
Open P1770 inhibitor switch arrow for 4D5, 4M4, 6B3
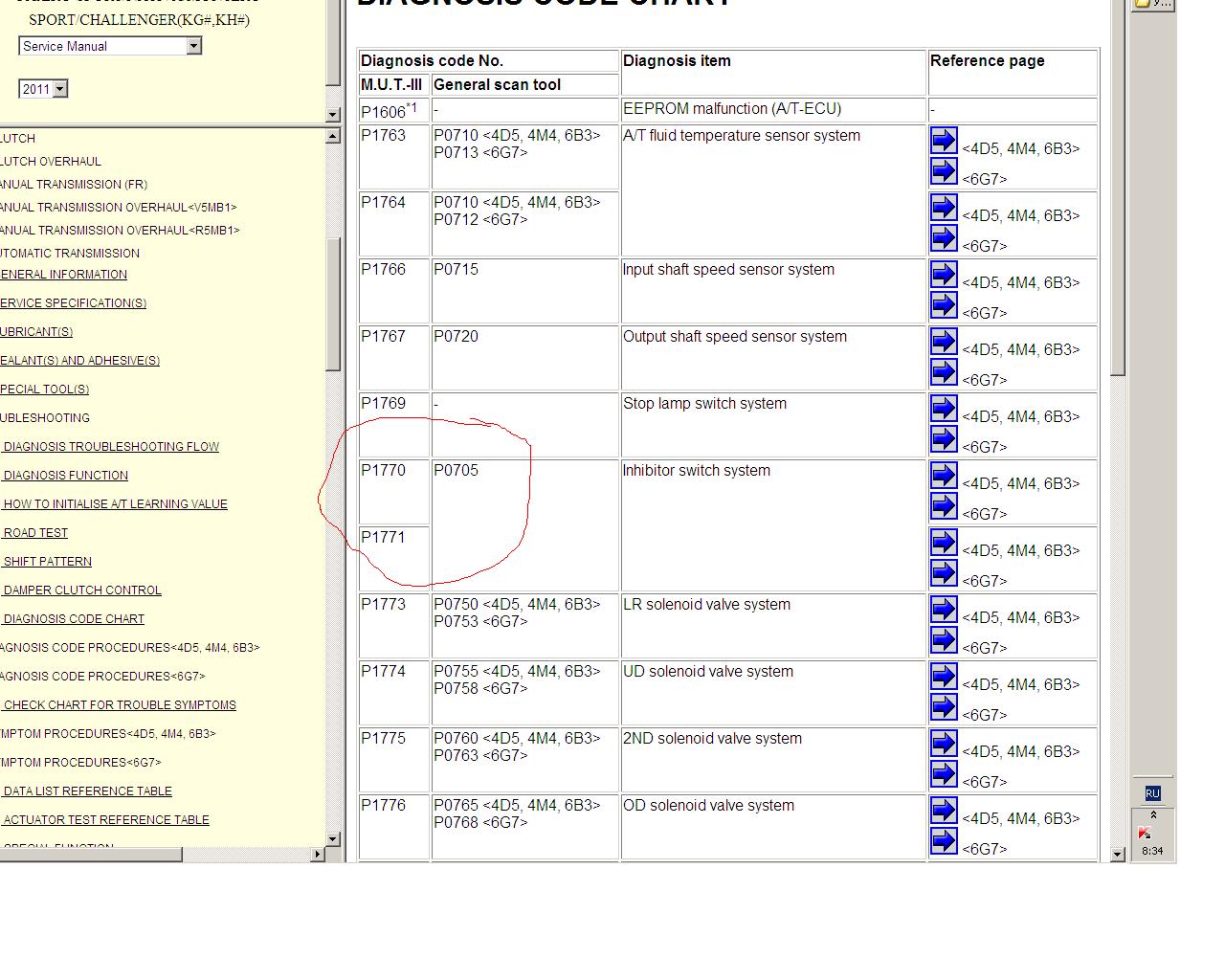pos(944,476)
